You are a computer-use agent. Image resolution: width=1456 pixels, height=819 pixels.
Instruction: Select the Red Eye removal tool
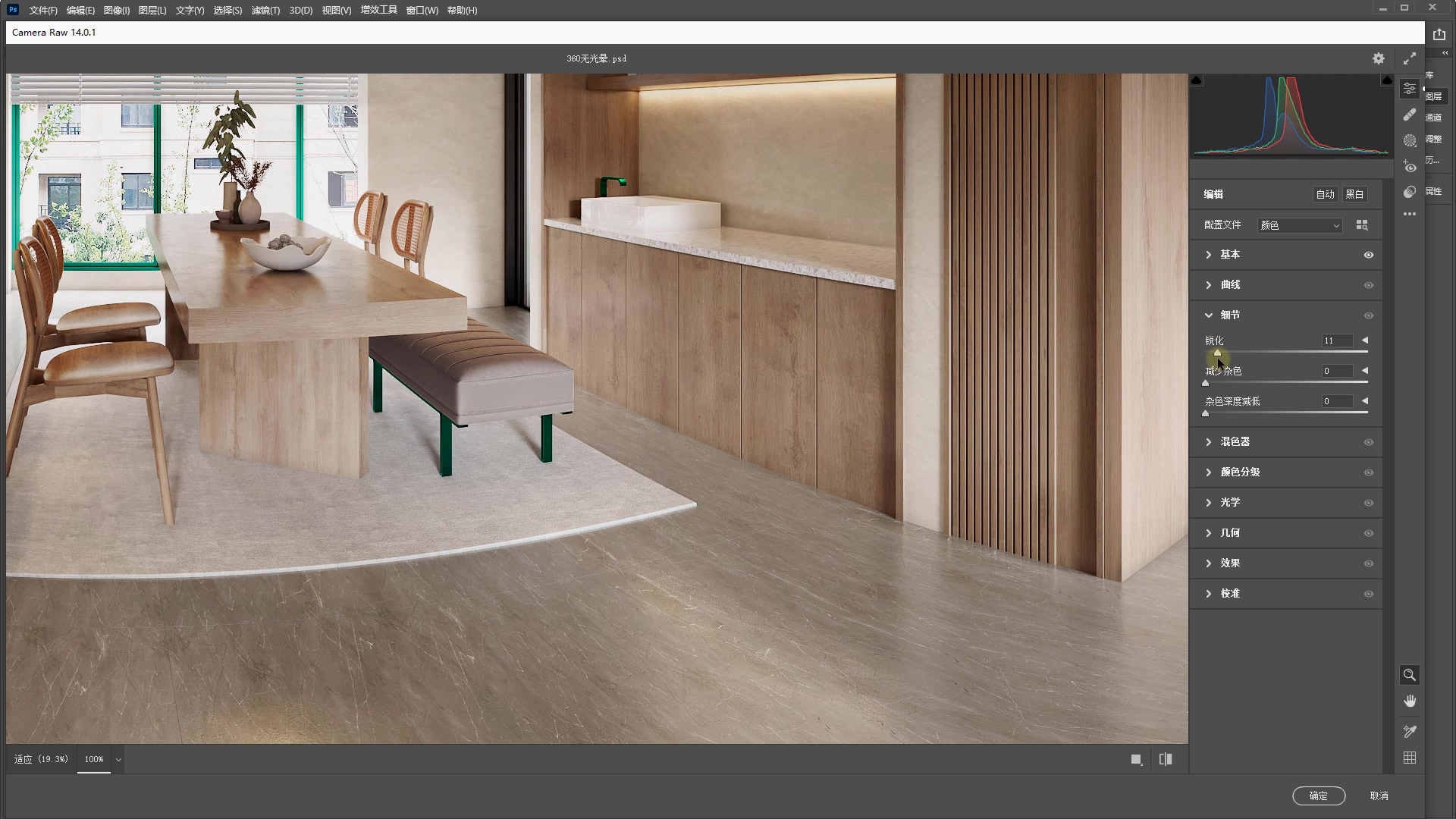1409,166
